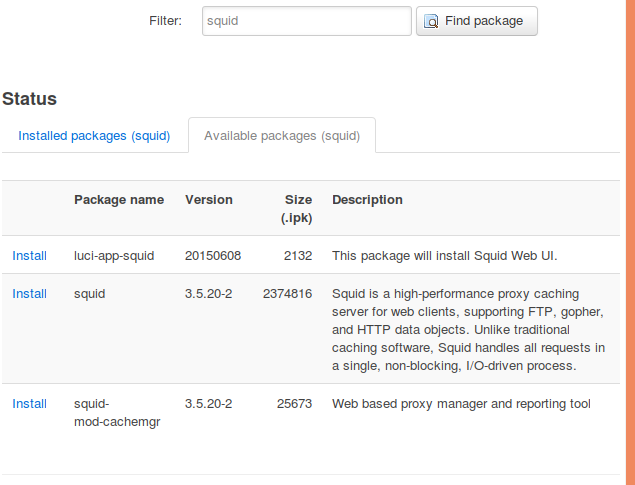Click the orange strip at the right edge
This screenshot has width=635, height=485.
pyautogui.click(x=630, y=242)
